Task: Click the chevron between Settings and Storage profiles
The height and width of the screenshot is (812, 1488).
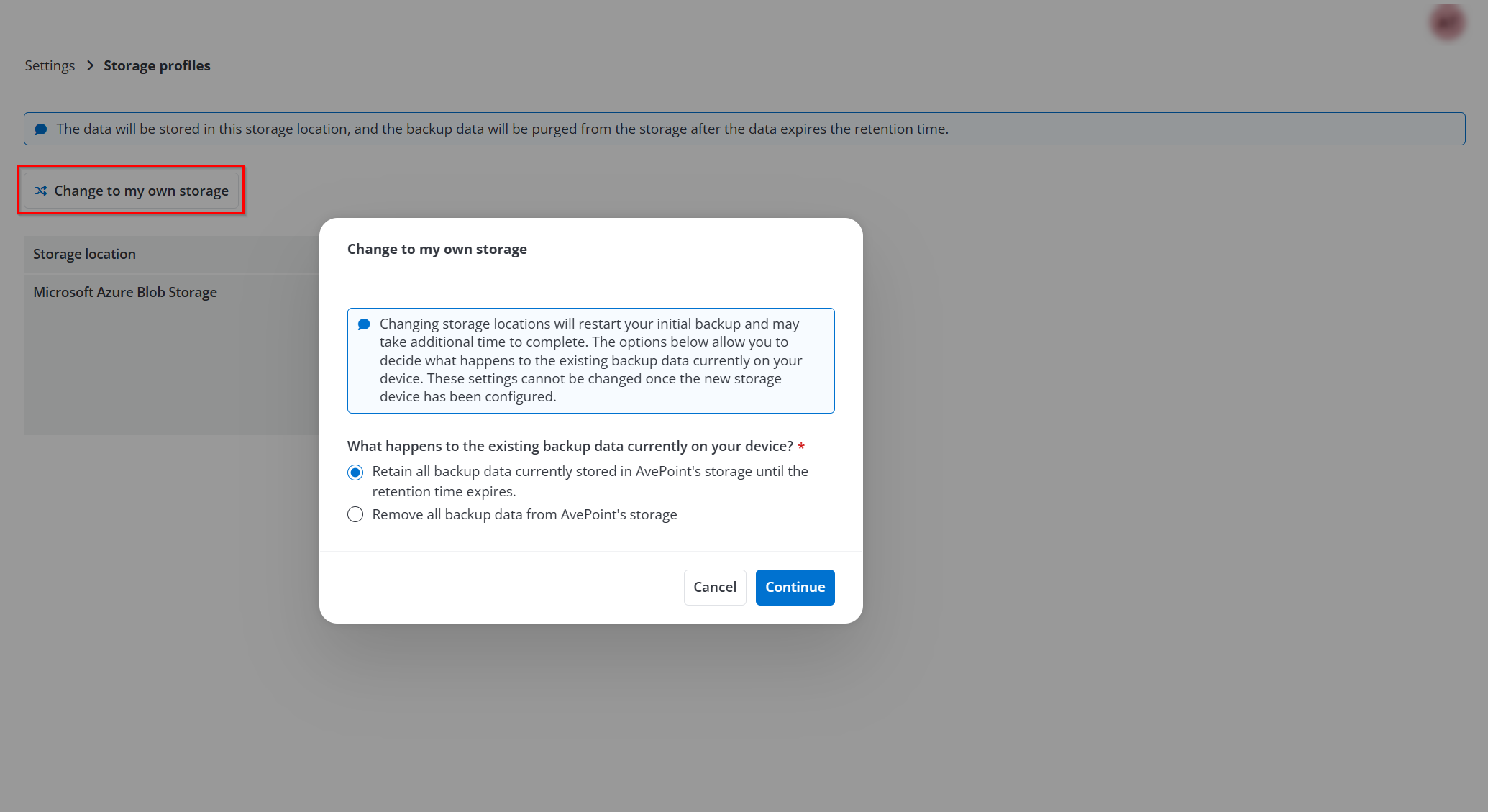Action: point(90,65)
